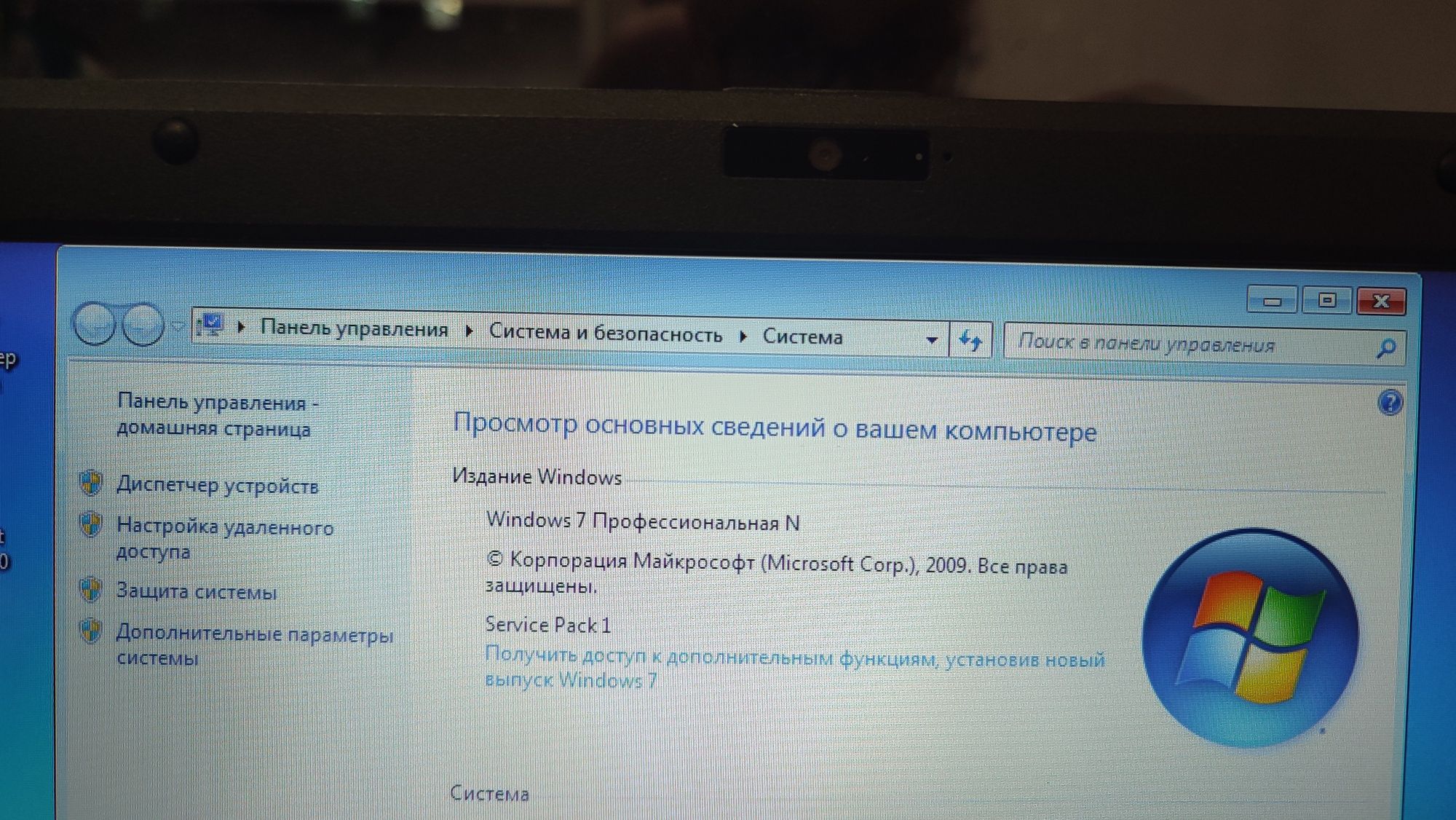
Task: Open help with blue question mark
Action: tap(1390, 403)
